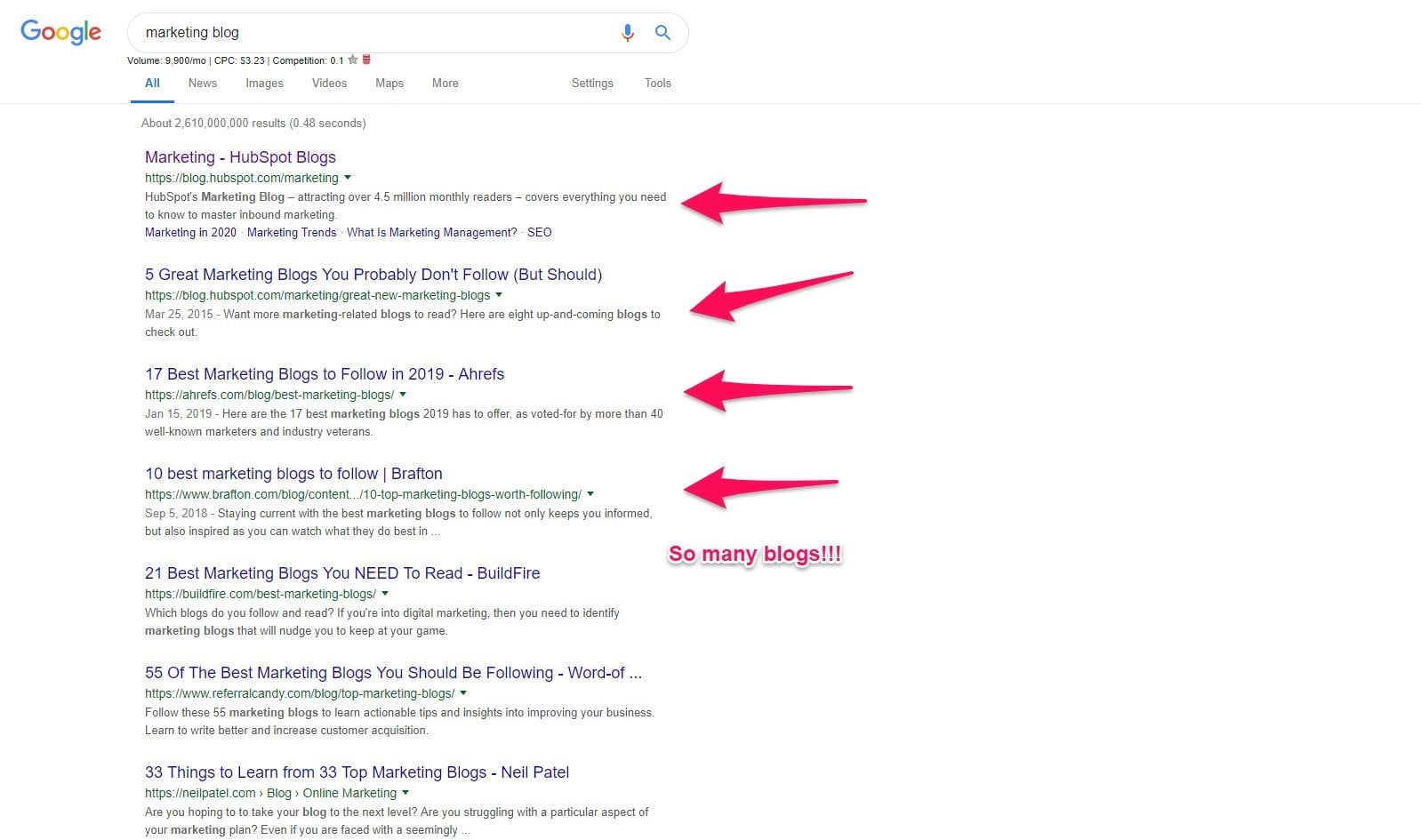Expand dropdown arrow next to neilpatel.com breadcrumb
Viewport: 1421px width, 840px height.
pos(405,793)
